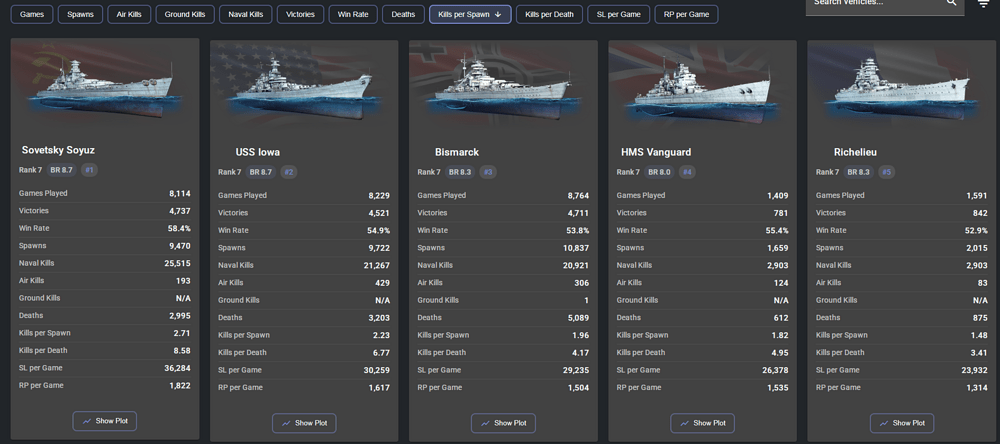
Task: Click the #5 rank badge
Action: pos(886,172)
